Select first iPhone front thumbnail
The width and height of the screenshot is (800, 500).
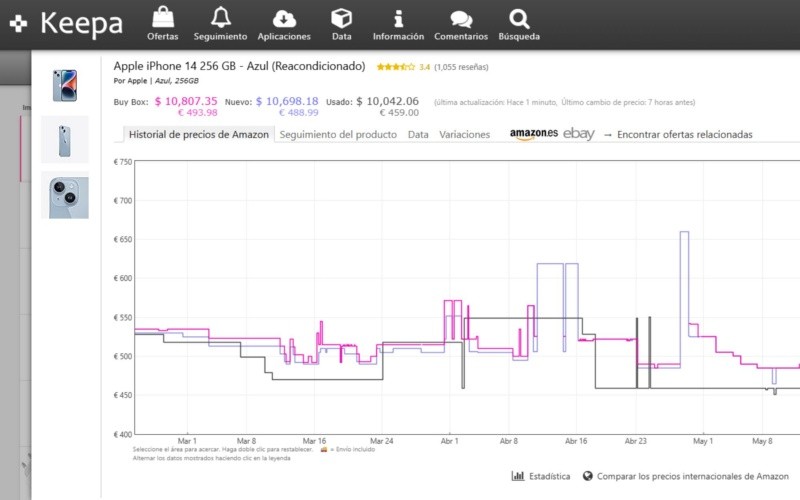pos(65,86)
